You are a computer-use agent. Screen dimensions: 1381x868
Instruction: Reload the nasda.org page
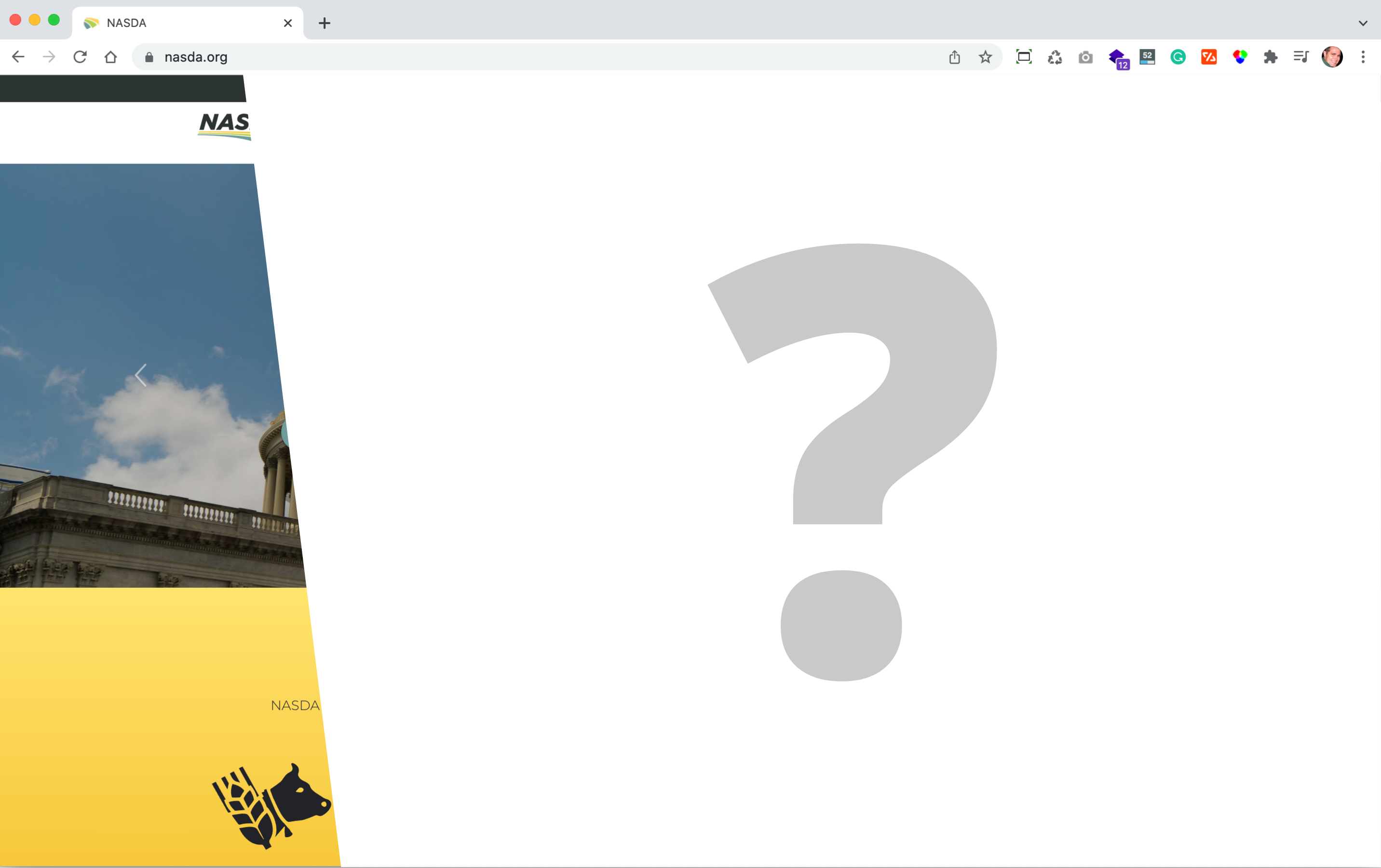click(x=80, y=57)
